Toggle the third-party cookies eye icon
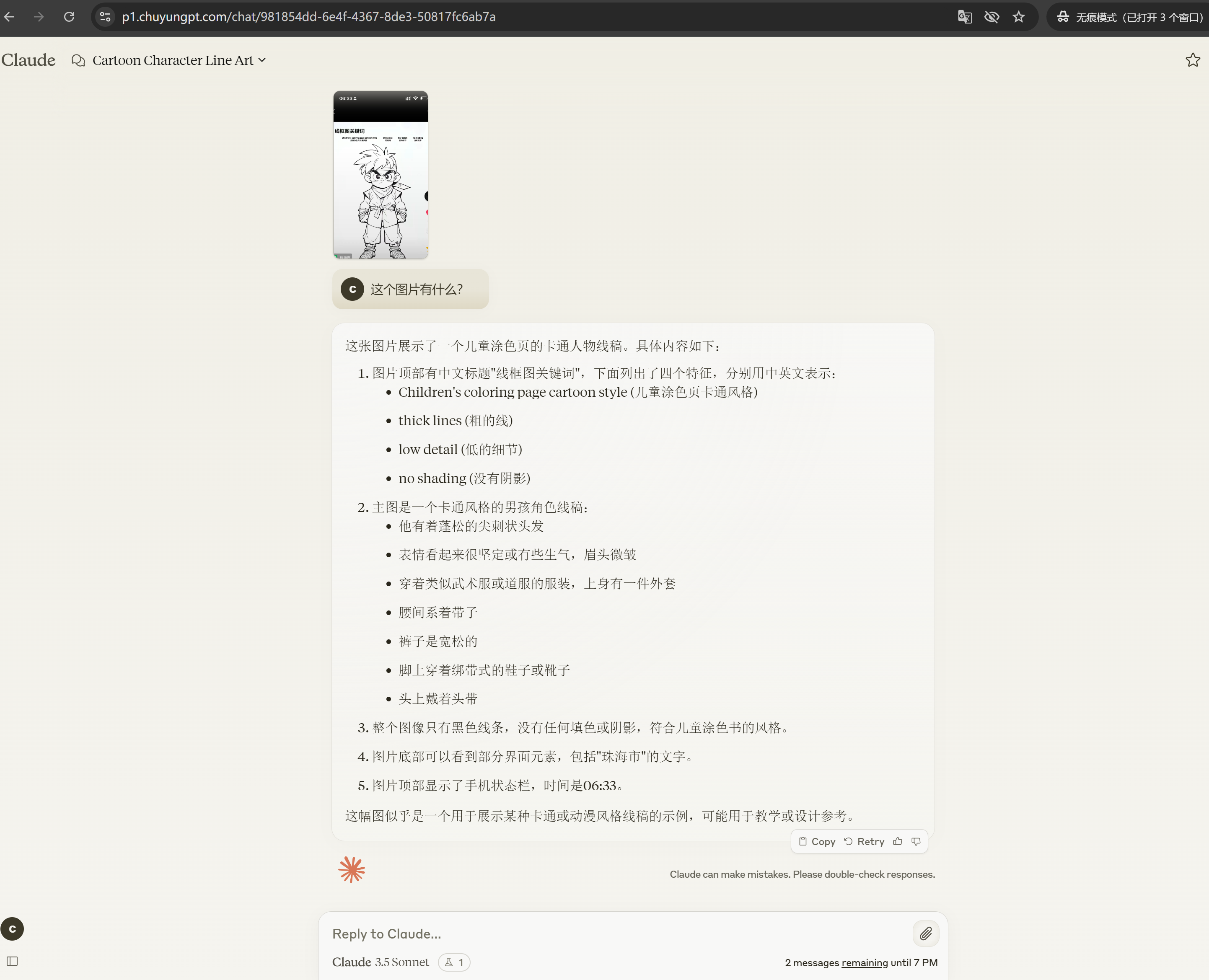The image size is (1209, 980). [x=992, y=17]
